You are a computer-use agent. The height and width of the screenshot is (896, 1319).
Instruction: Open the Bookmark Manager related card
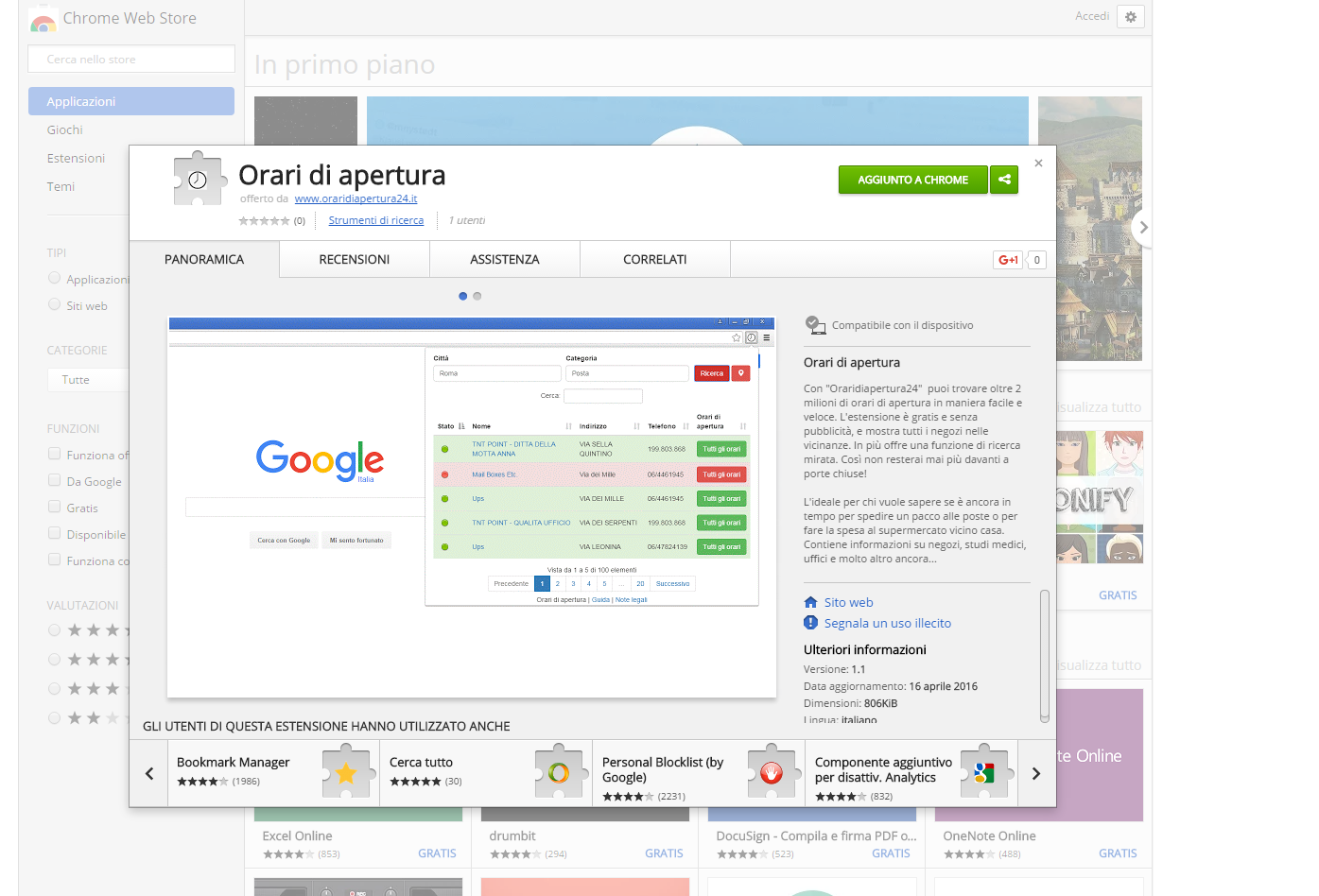pos(274,773)
